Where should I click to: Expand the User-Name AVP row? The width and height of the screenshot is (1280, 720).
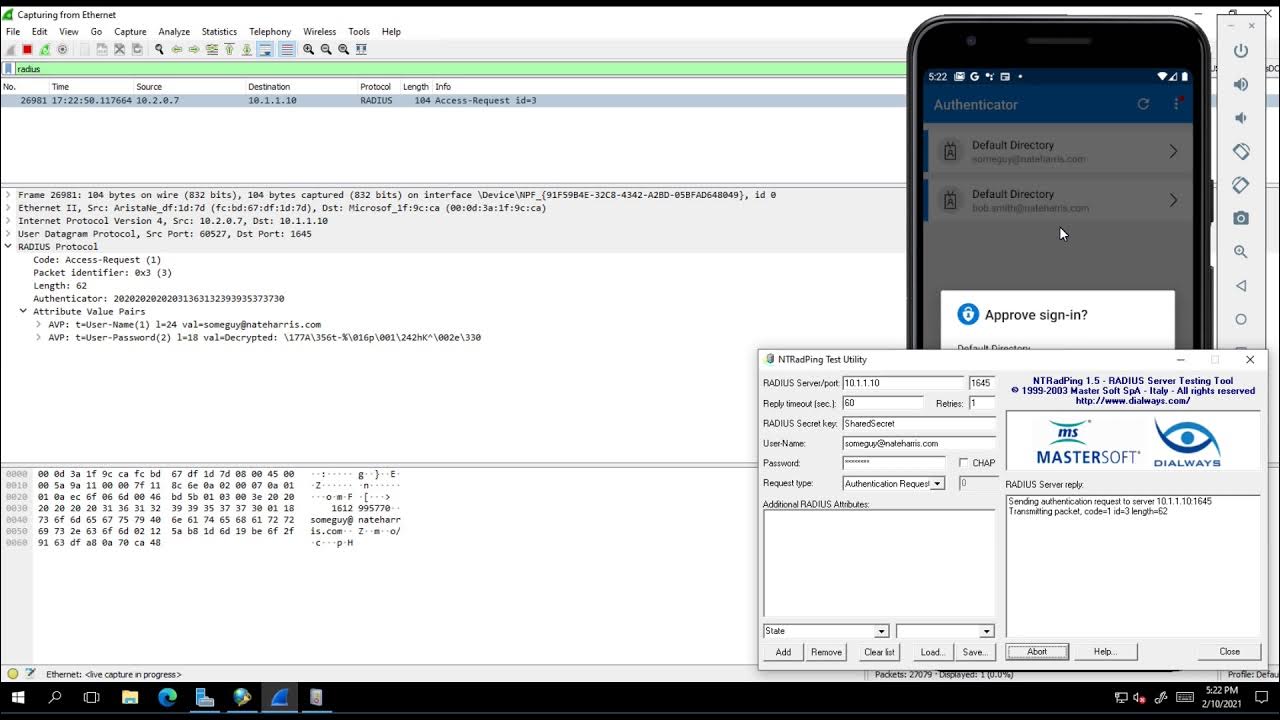[39, 324]
